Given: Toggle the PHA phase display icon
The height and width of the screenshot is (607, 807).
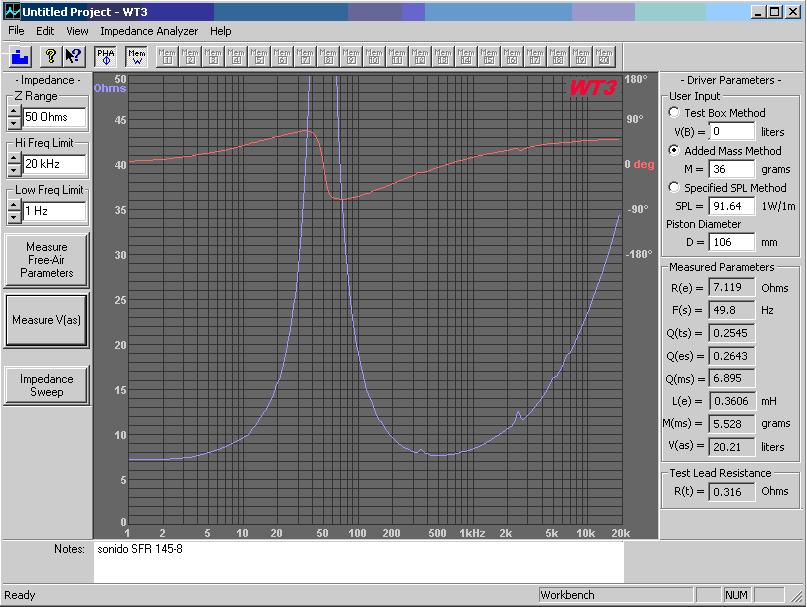Looking at the screenshot, I should click(106, 56).
